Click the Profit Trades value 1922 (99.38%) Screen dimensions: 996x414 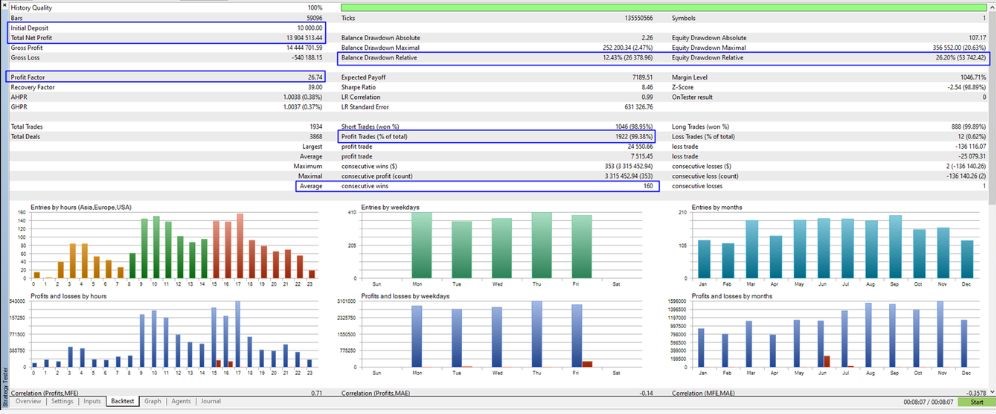point(633,137)
